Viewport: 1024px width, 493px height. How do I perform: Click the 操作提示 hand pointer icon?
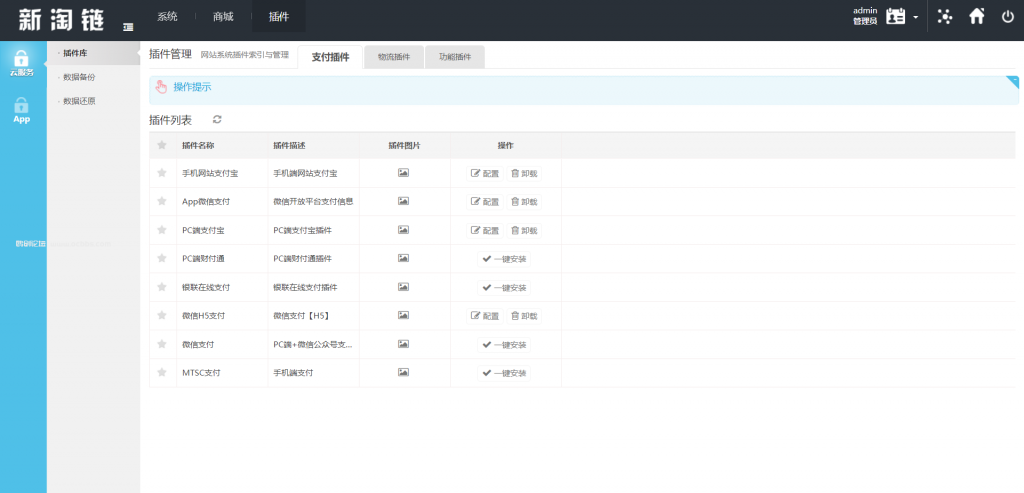161,87
